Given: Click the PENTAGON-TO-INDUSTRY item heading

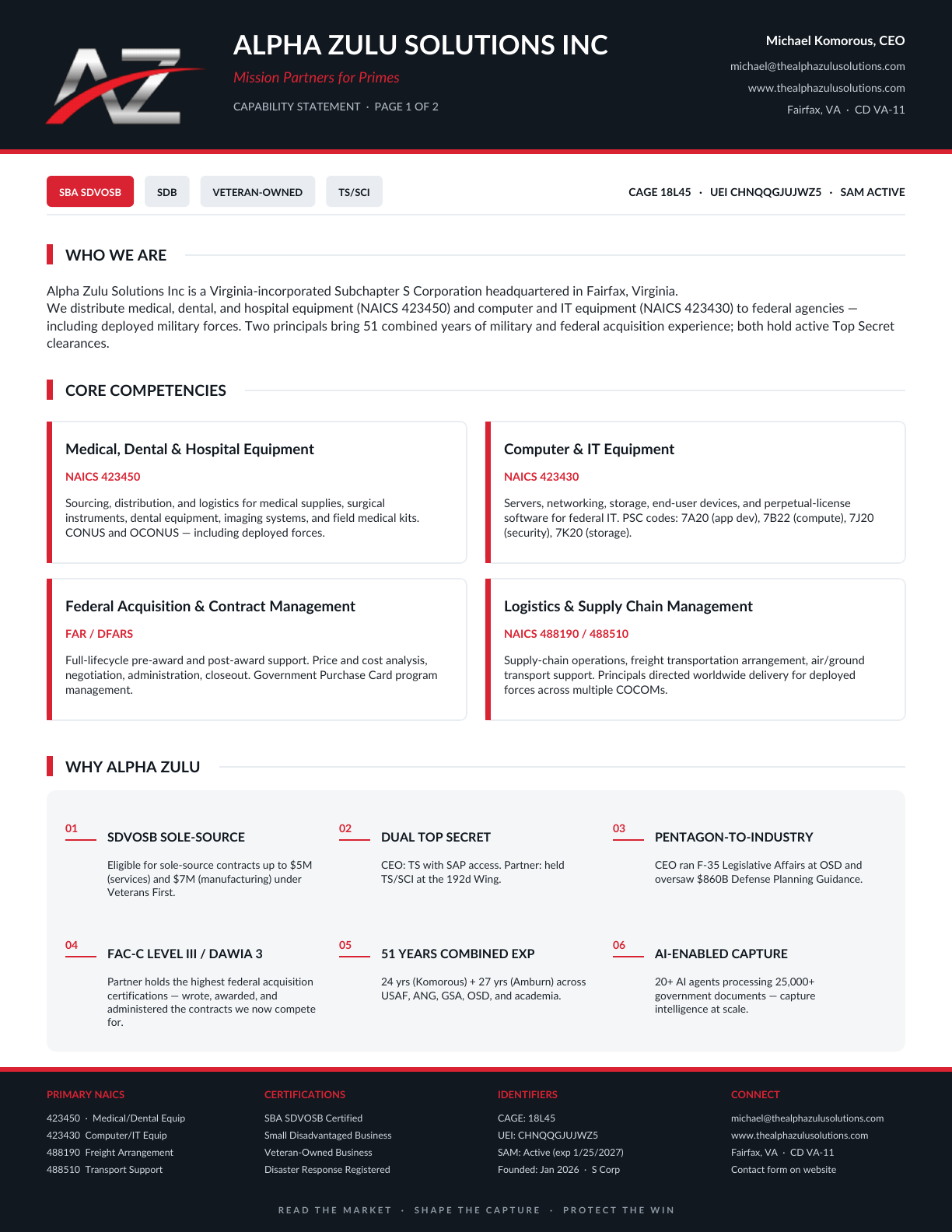Looking at the screenshot, I should [x=733, y=837].
